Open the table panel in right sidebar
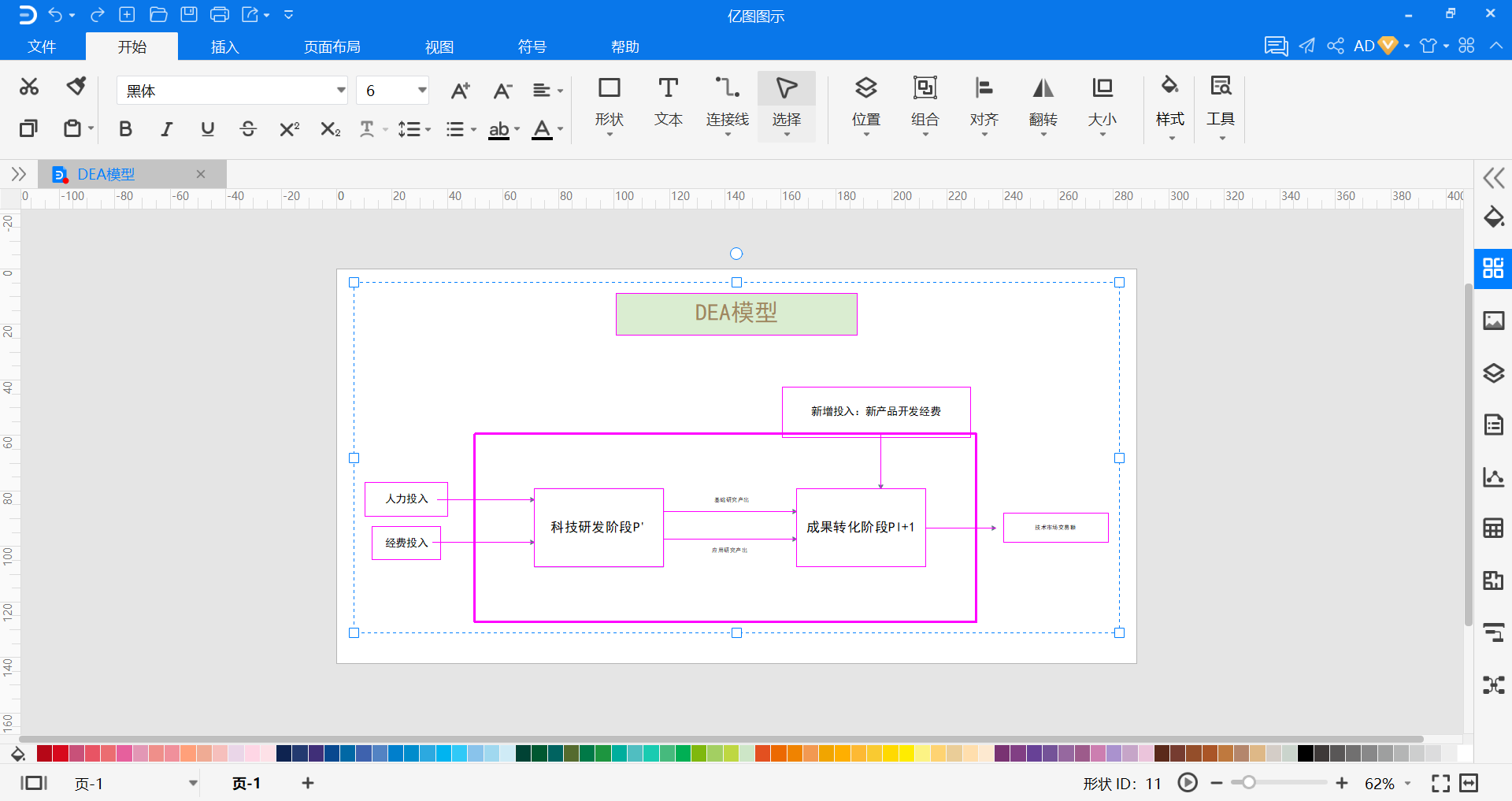 click(x=1493, y=528)
